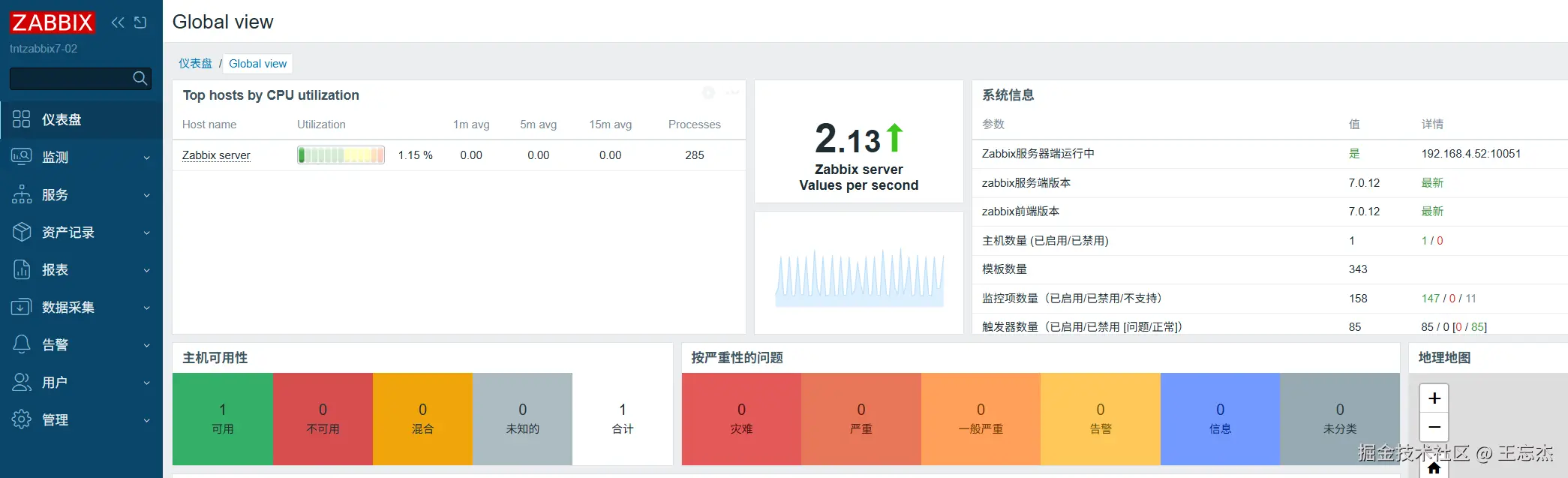The height and width of the screenshot is (478, 1568).
Task: Click the grey 未知的 availability tile
Action: point(522,419)
